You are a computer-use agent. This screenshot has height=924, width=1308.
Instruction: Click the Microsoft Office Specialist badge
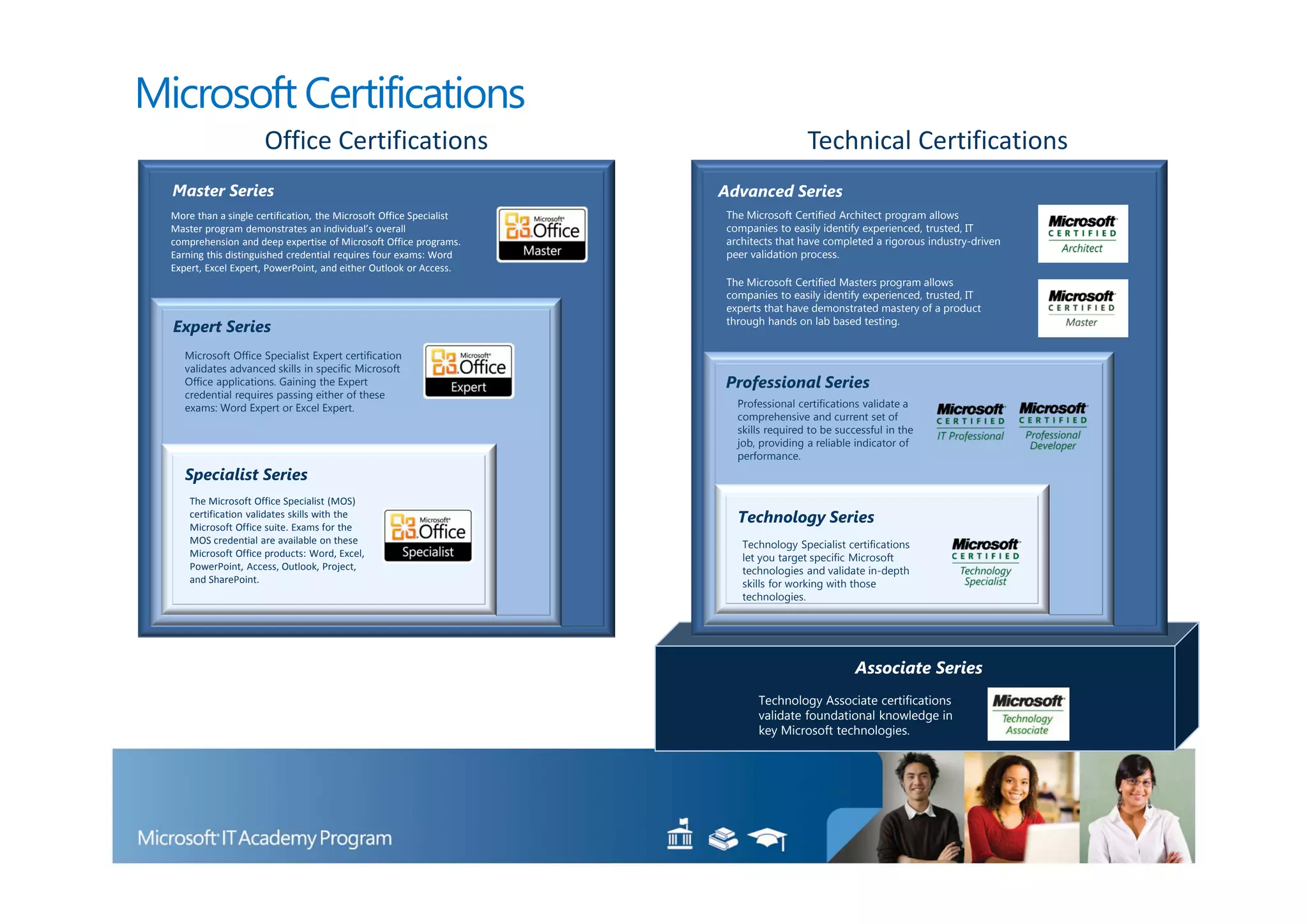[428, 536]
